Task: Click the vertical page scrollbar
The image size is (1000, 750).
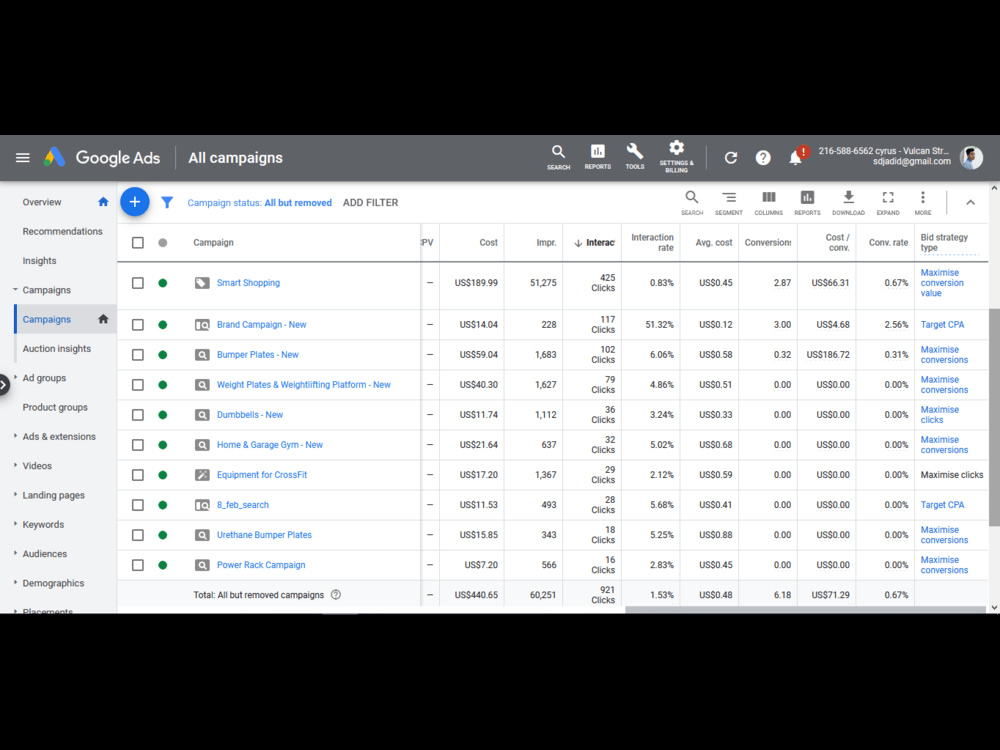Action: (x=994, y=418)
